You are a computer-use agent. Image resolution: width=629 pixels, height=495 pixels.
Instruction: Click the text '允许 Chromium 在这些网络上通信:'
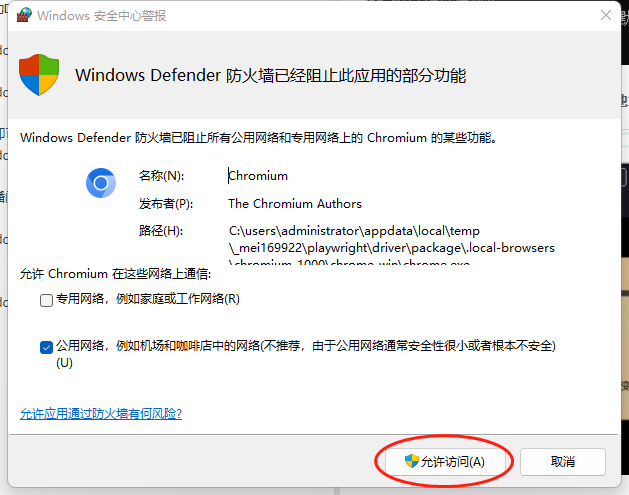click(116, 274)
